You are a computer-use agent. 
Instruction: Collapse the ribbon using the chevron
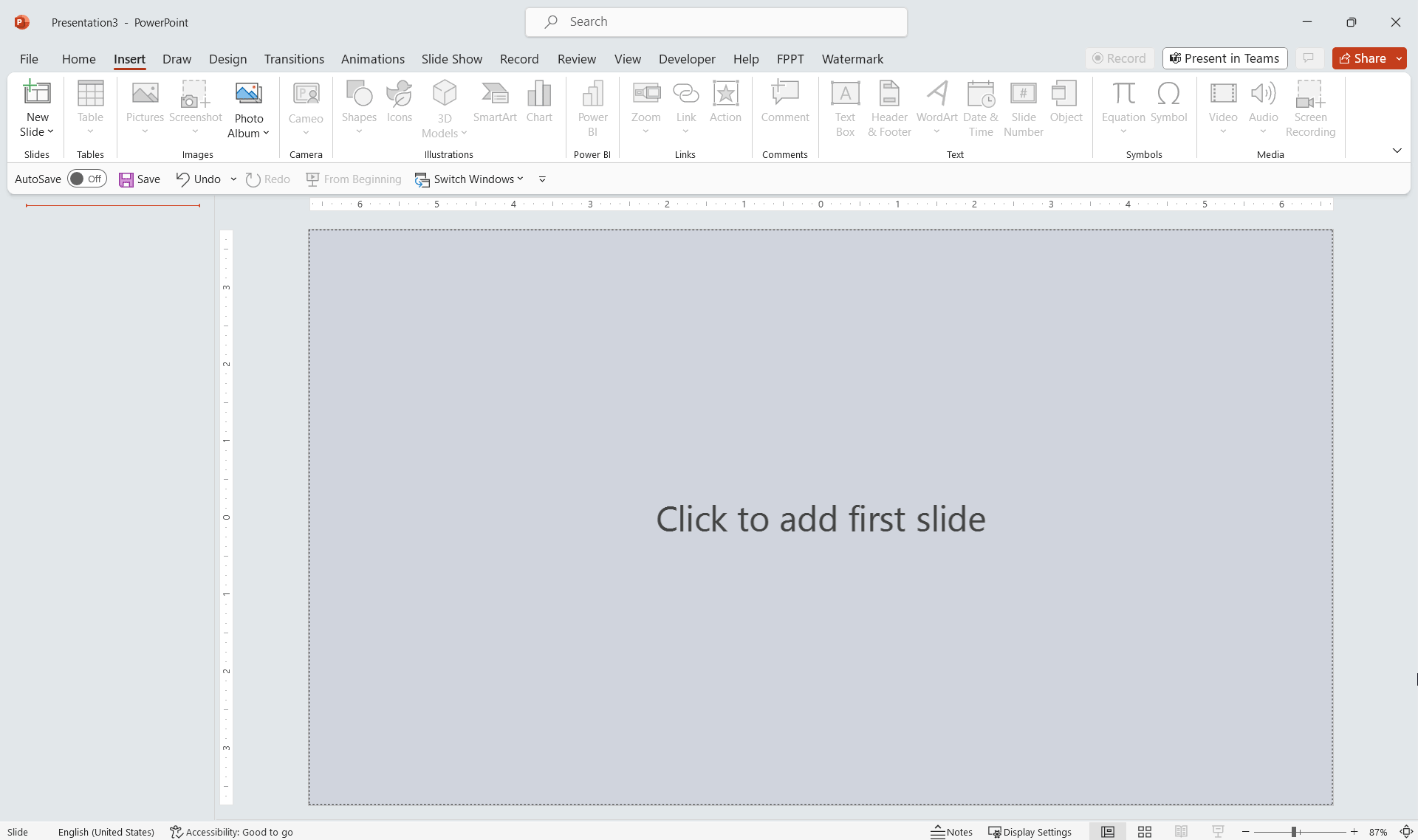click(1397, 150)
